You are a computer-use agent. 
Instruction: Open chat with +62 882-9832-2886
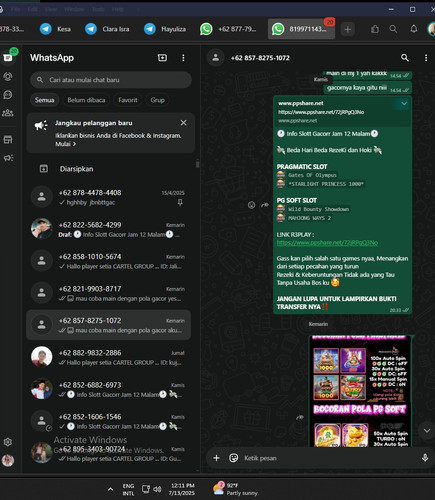109,357
